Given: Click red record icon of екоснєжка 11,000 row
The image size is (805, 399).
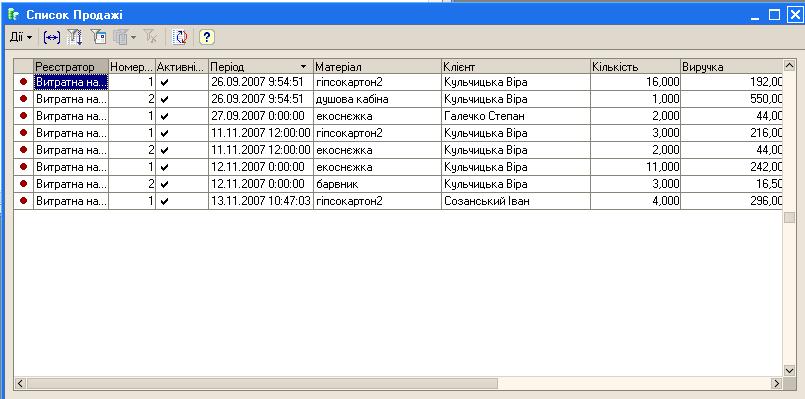Looking at the screenshot, I should [x=23, y=167].
